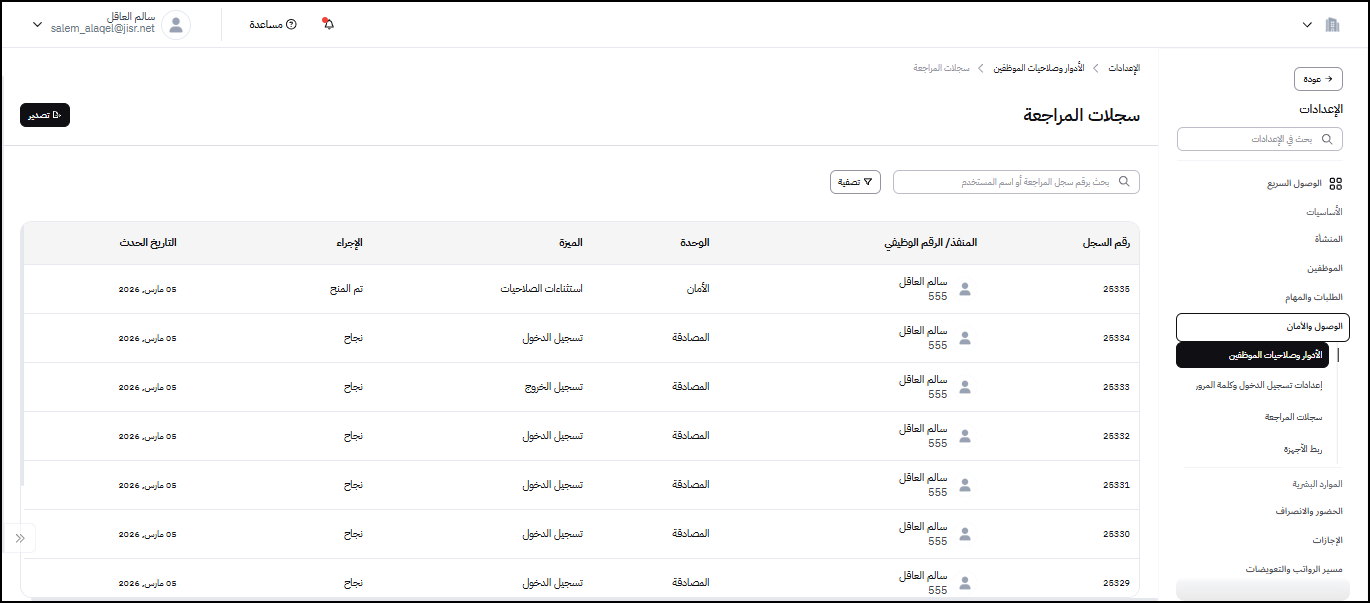
Task: Focus the بحث في الإعدادات search field
Action: click(x=1260, y=139)
